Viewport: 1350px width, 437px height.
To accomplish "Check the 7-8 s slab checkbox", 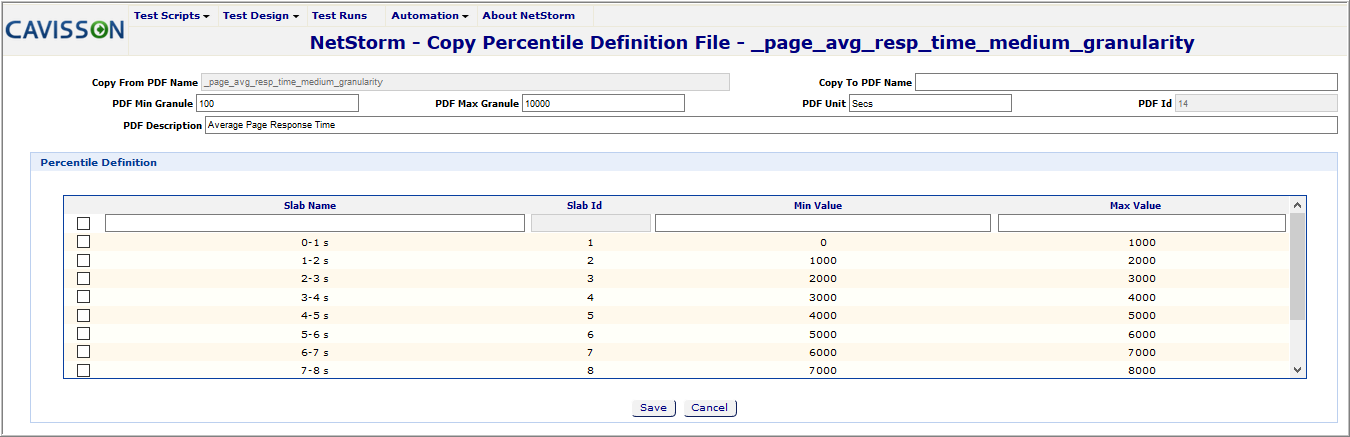I will [x=83, y=370].
